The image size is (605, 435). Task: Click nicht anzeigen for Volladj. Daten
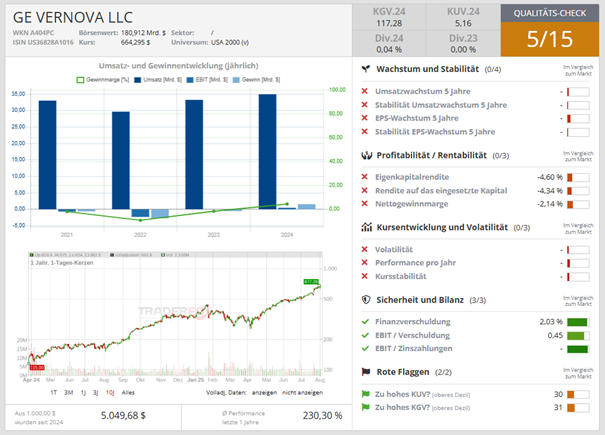click(302, 393)
